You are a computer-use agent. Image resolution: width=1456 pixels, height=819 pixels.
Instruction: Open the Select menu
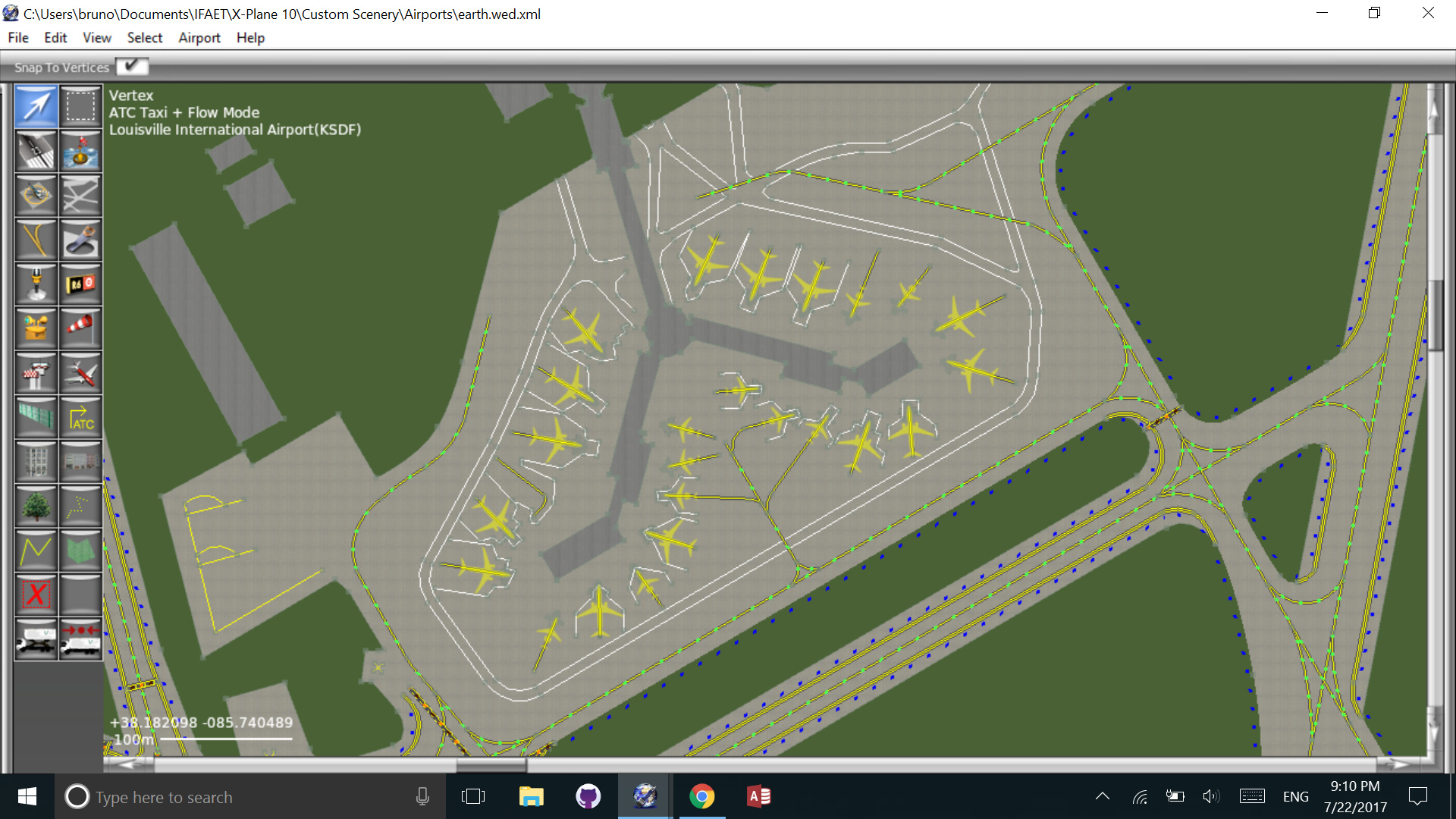(144, 38)
